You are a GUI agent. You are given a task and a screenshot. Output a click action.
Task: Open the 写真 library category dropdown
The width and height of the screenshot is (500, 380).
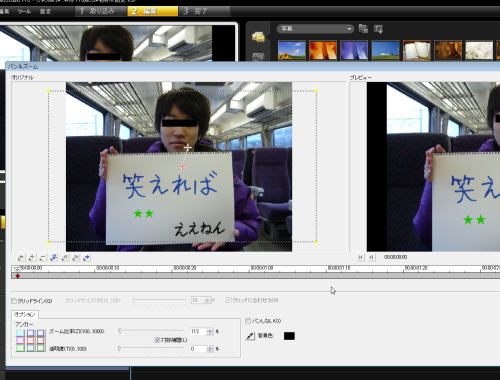point(315,29)
